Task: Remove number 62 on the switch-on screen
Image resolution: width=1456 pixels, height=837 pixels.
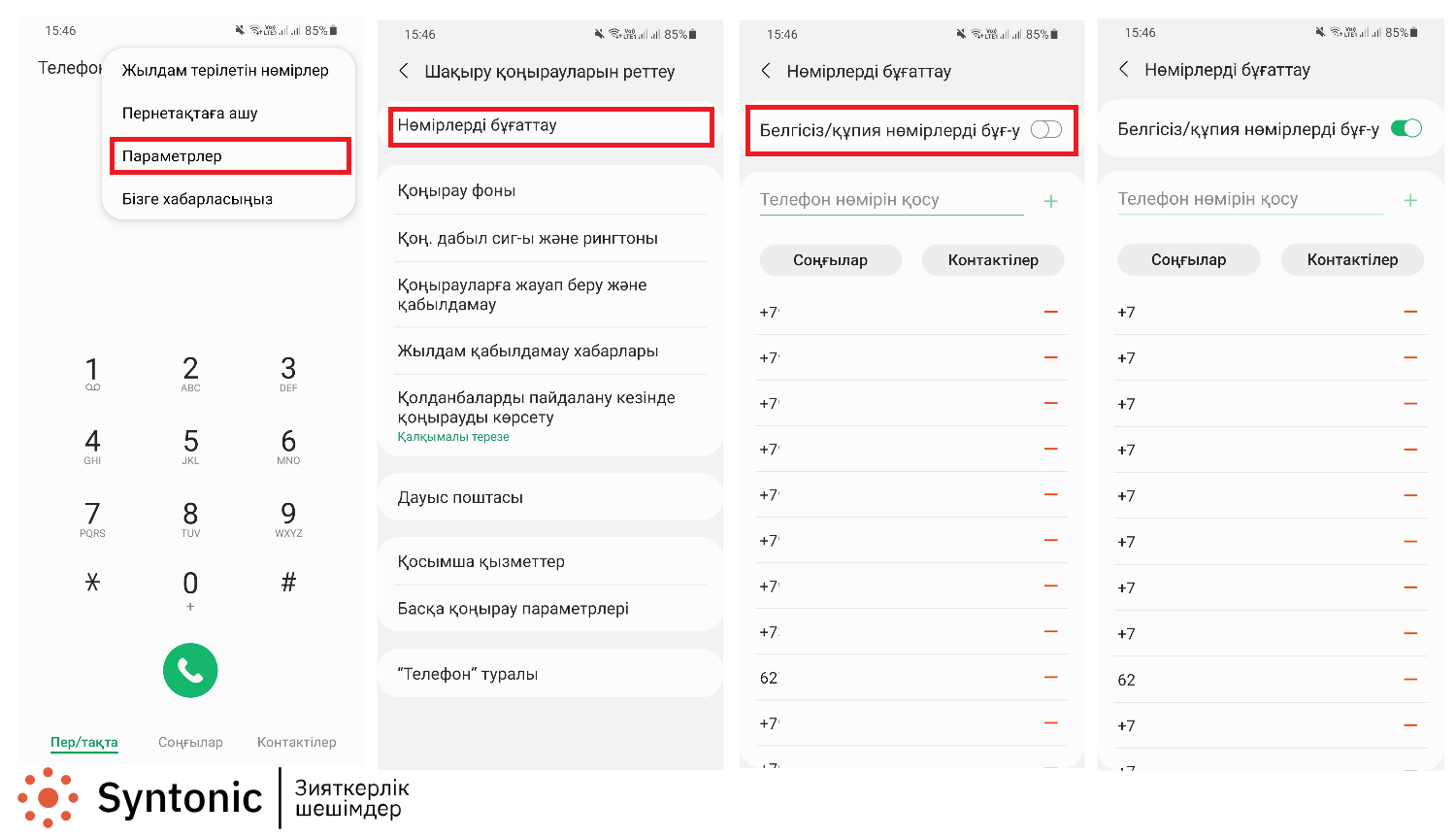Action: 1410,679
